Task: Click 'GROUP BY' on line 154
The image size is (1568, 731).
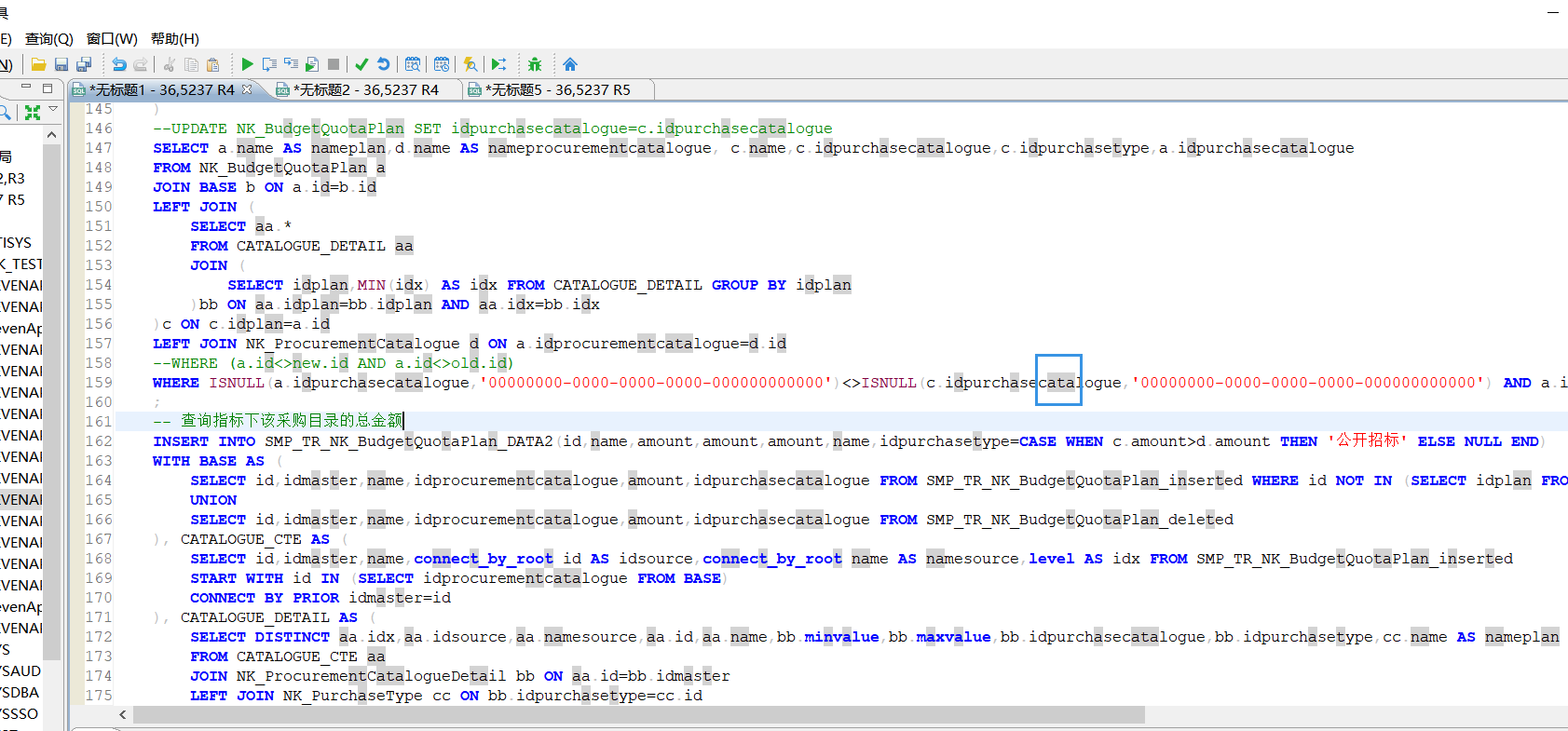Action: pyautogui.click(x=749, y=285)
